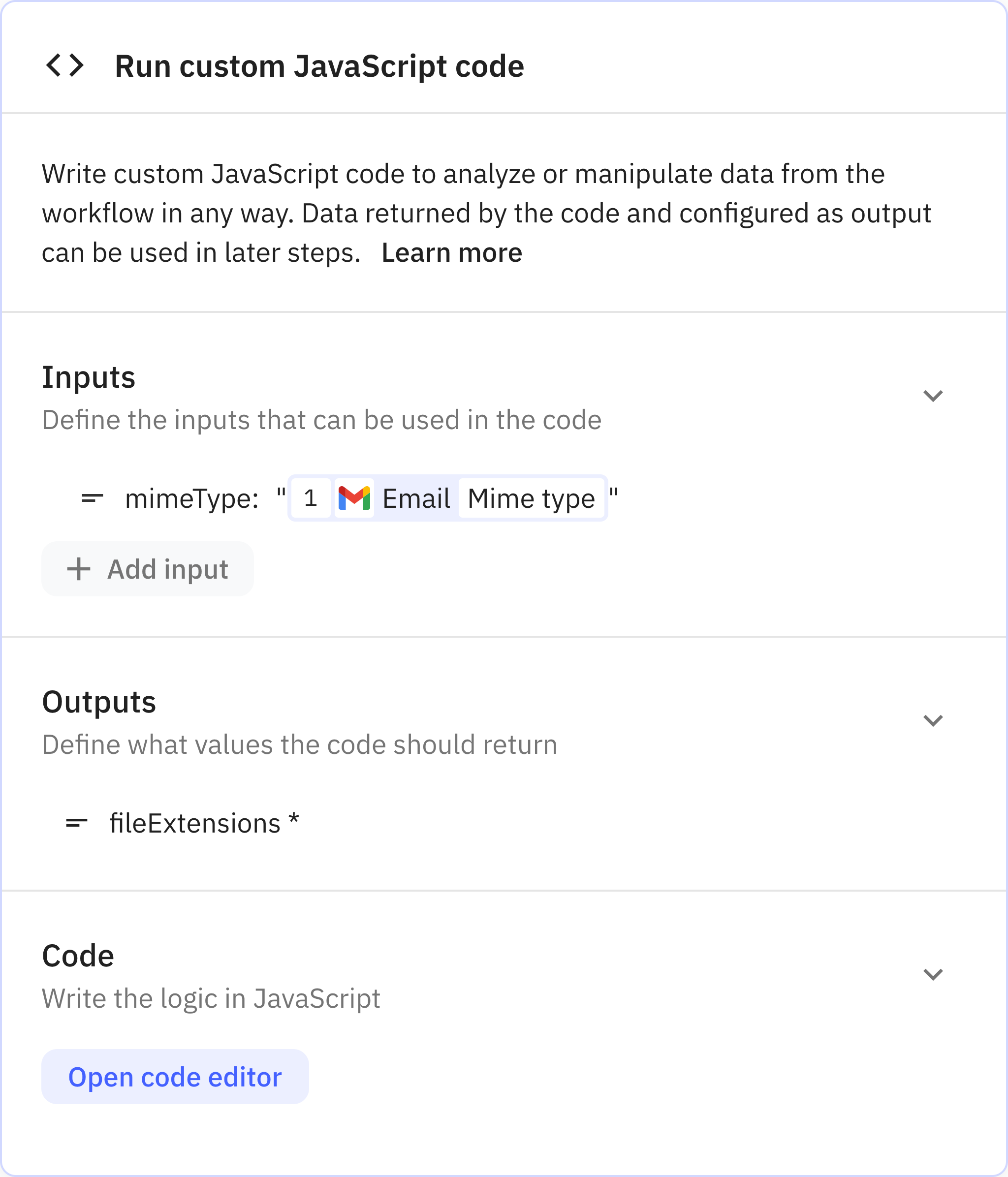Open the Learn more link
The width and height of the screenshot is (1008, 1177).
tap(452, 251)
